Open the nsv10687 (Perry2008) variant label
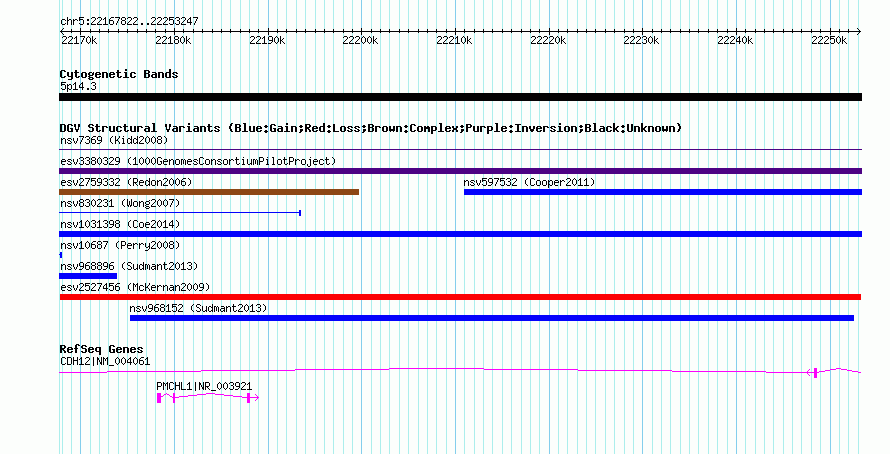 pyautogui.click(x=120, y=245)
